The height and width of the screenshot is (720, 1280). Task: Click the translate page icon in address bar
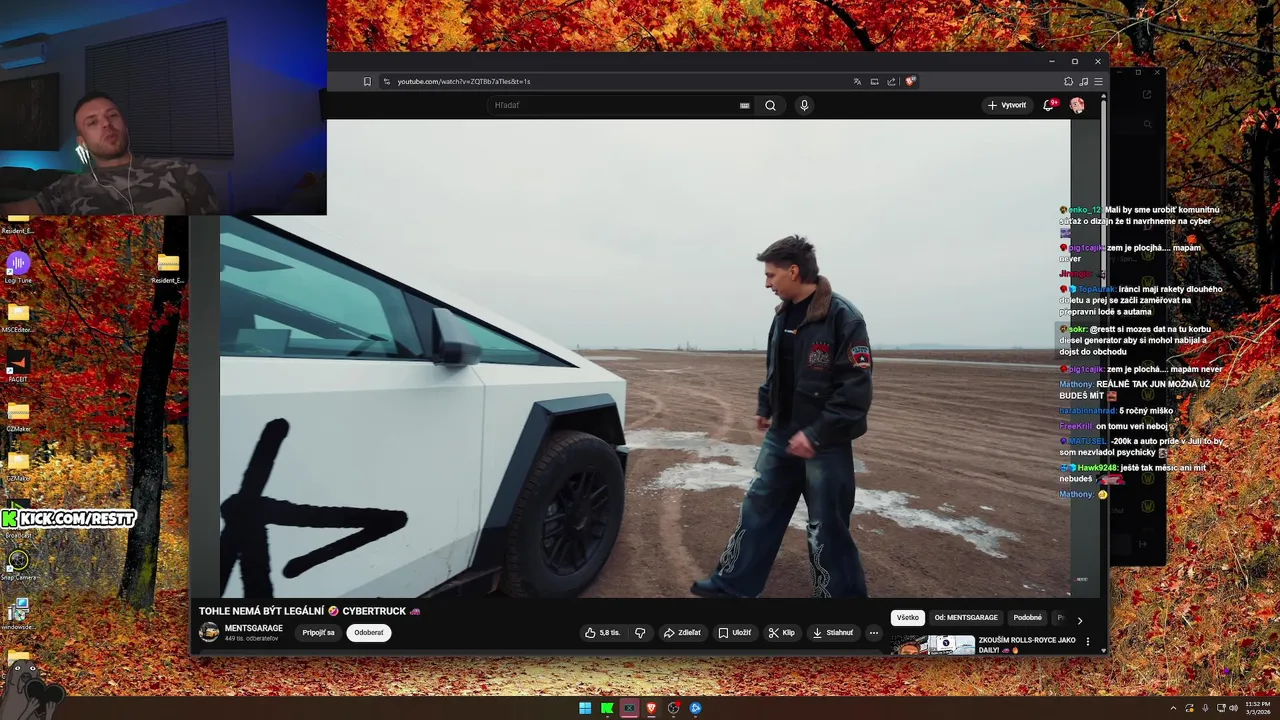click(857, 81)
